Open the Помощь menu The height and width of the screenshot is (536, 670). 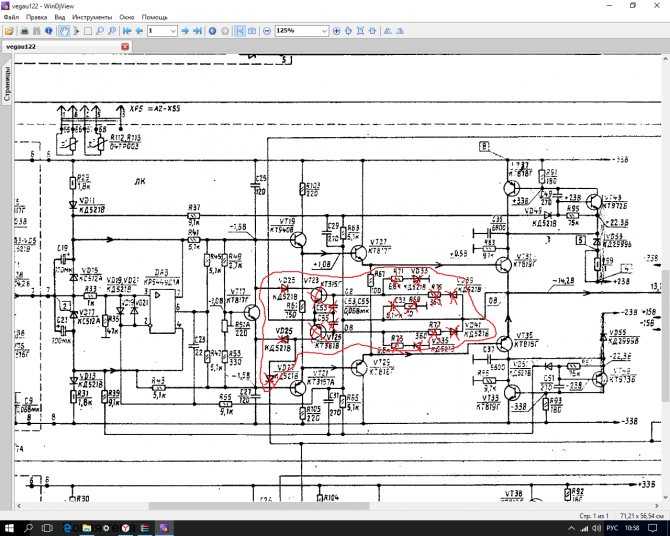(x=154, y=17)
